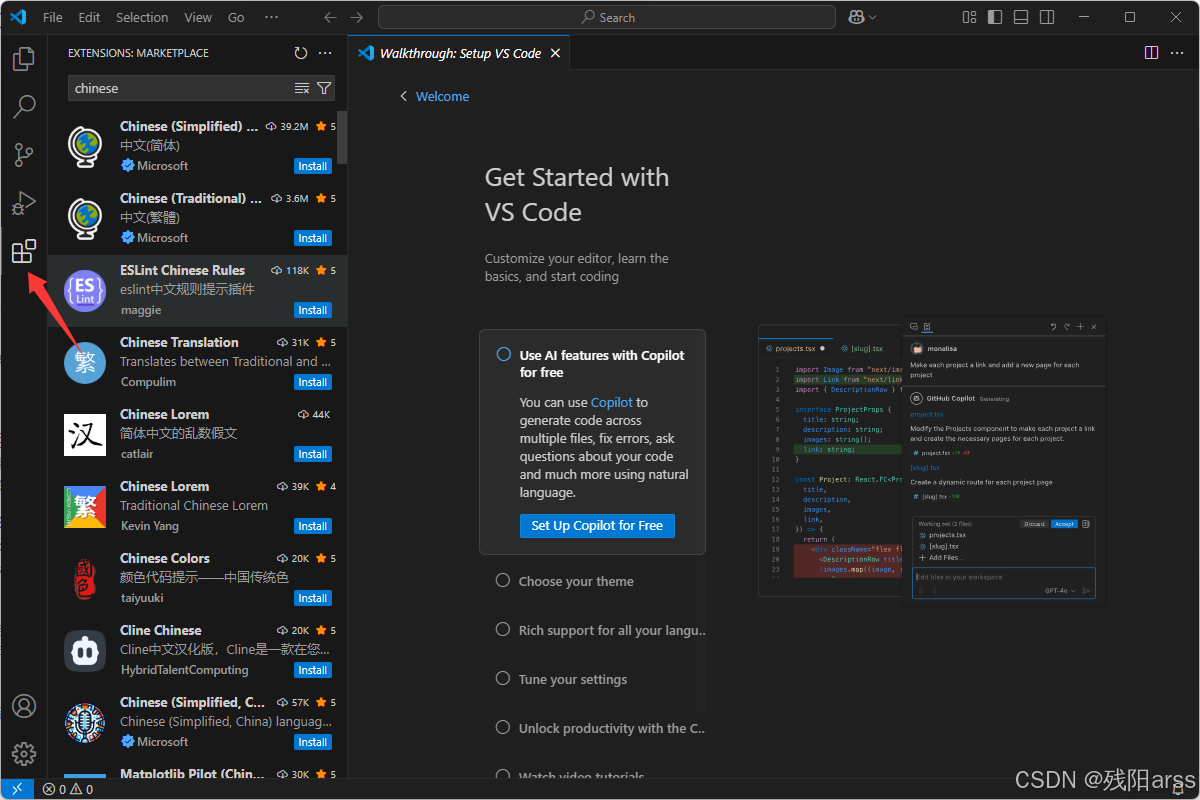Click the command center search box
Screen dimensions: 1200x800
[x=607, y=17]
